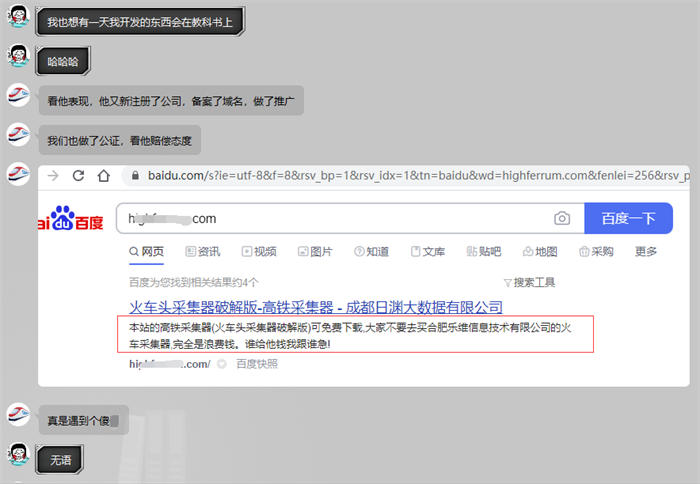Image resolution: width=700 pixels, height=484 pixels.
Task: Expand the 更多 menu
Action: click(x=646, y=252)
